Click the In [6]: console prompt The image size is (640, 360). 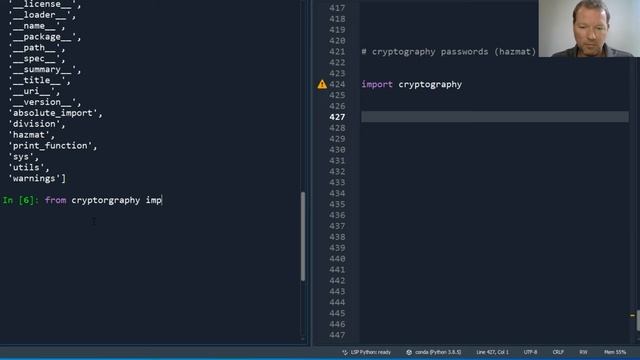[x=20, y=200]
